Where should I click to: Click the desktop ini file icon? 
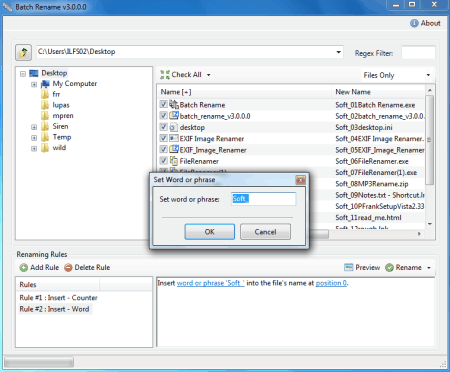point(174,127)
